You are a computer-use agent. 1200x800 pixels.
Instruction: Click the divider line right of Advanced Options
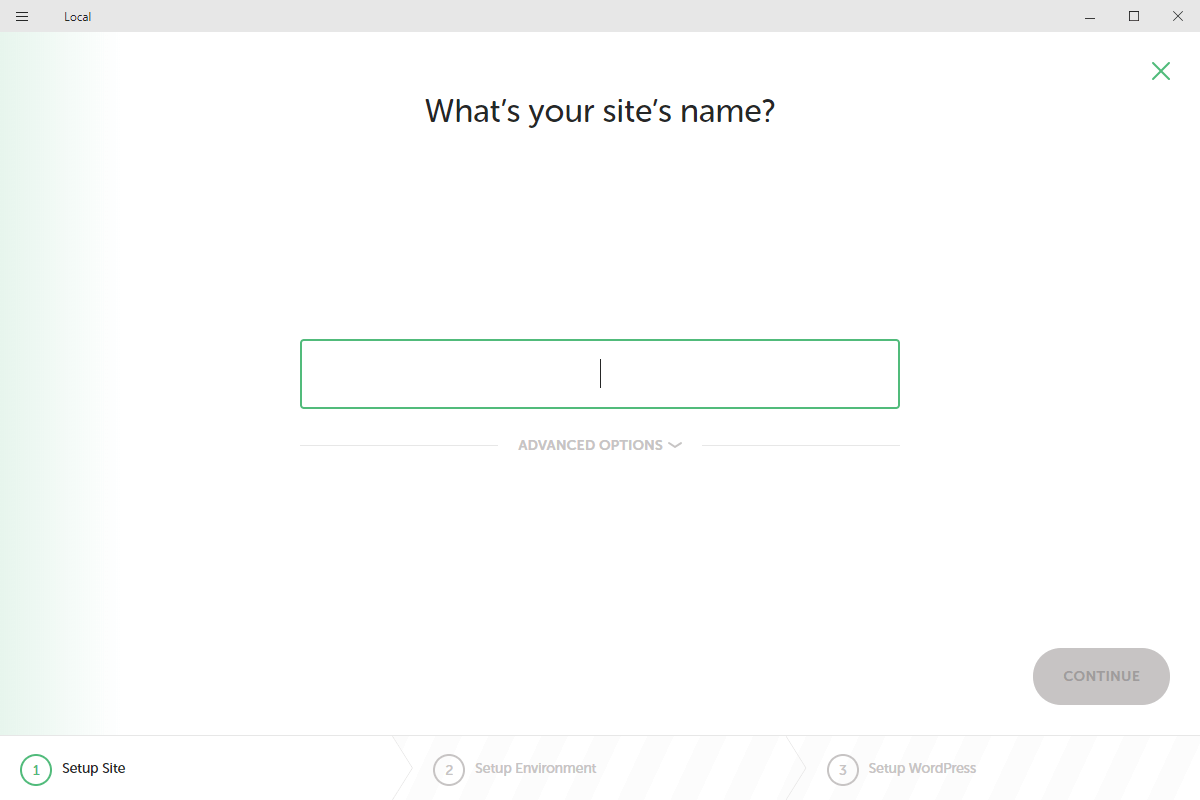(x=800, y=445)
